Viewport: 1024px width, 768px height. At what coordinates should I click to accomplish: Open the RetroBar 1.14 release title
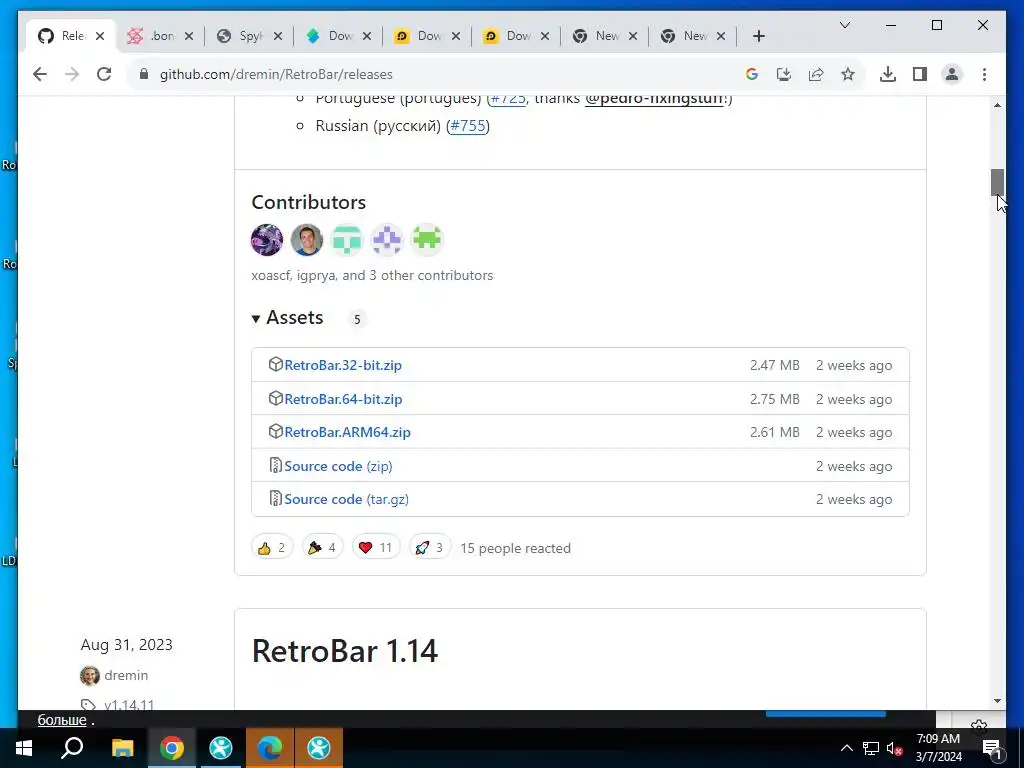[x=345, y=651]
